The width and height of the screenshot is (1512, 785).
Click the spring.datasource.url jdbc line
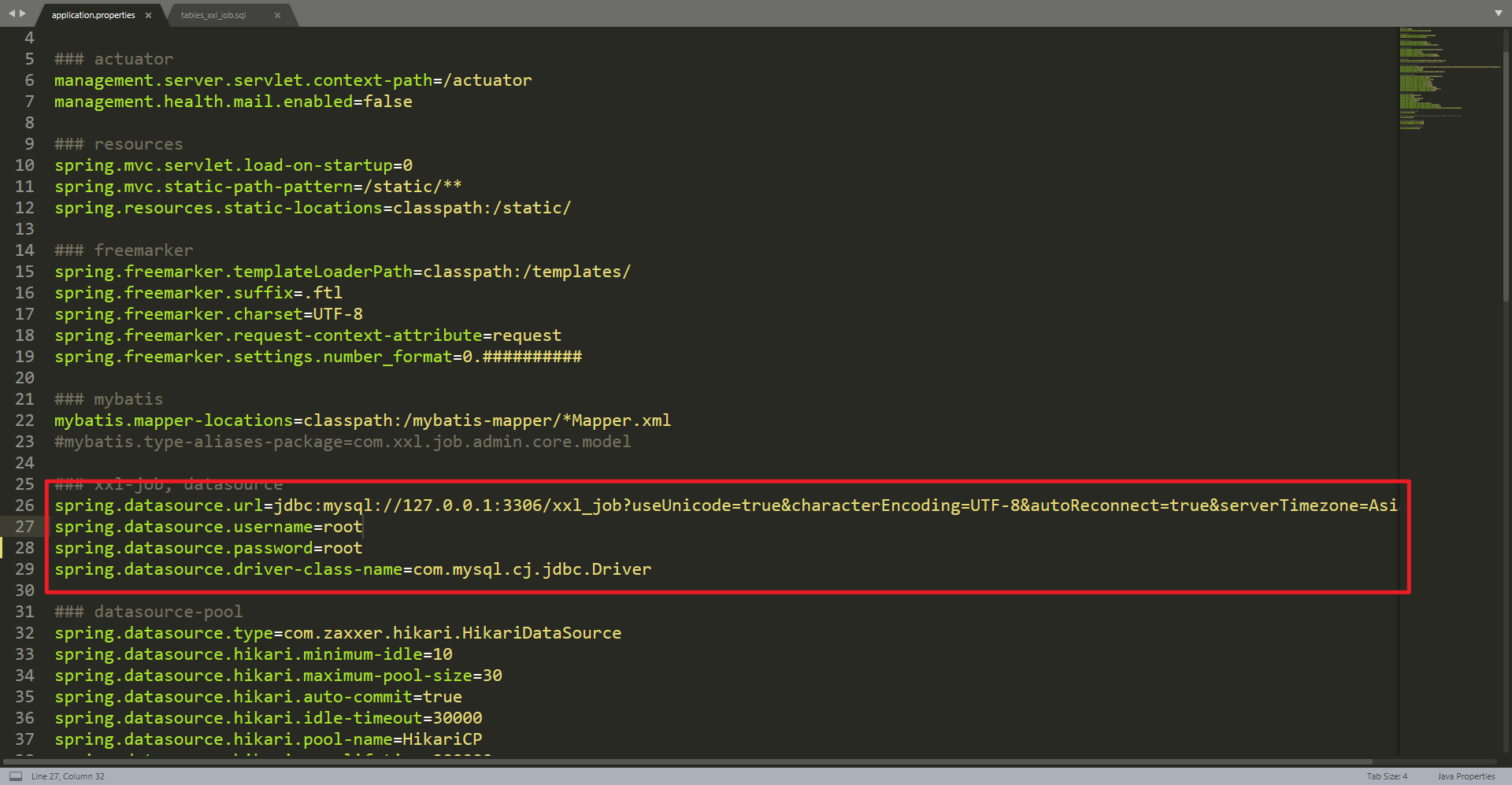coord(726,505)
